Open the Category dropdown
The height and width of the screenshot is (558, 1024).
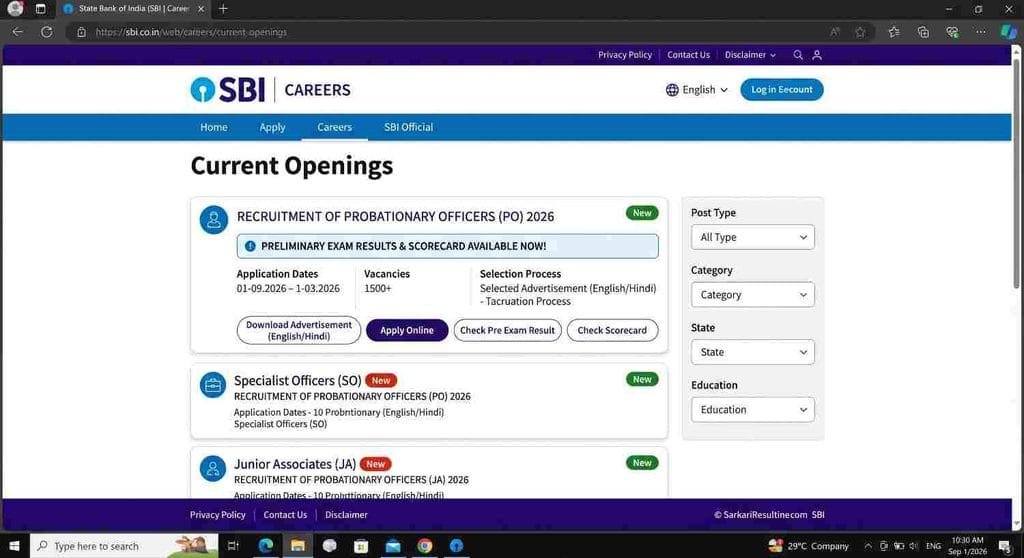(752, 295)
